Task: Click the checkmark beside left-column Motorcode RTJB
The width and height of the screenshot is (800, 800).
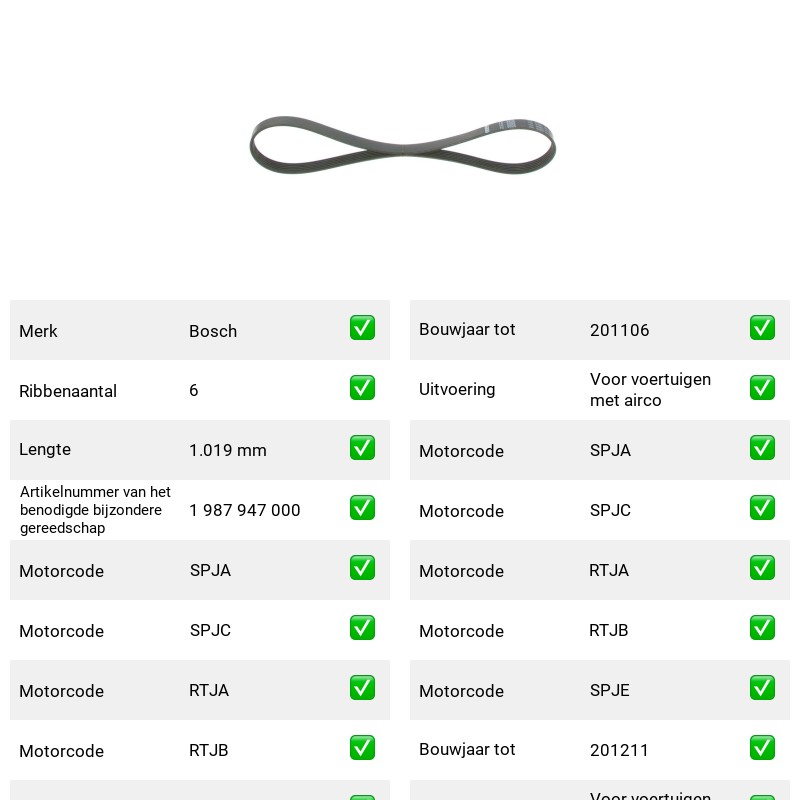Action: [362, 748]
